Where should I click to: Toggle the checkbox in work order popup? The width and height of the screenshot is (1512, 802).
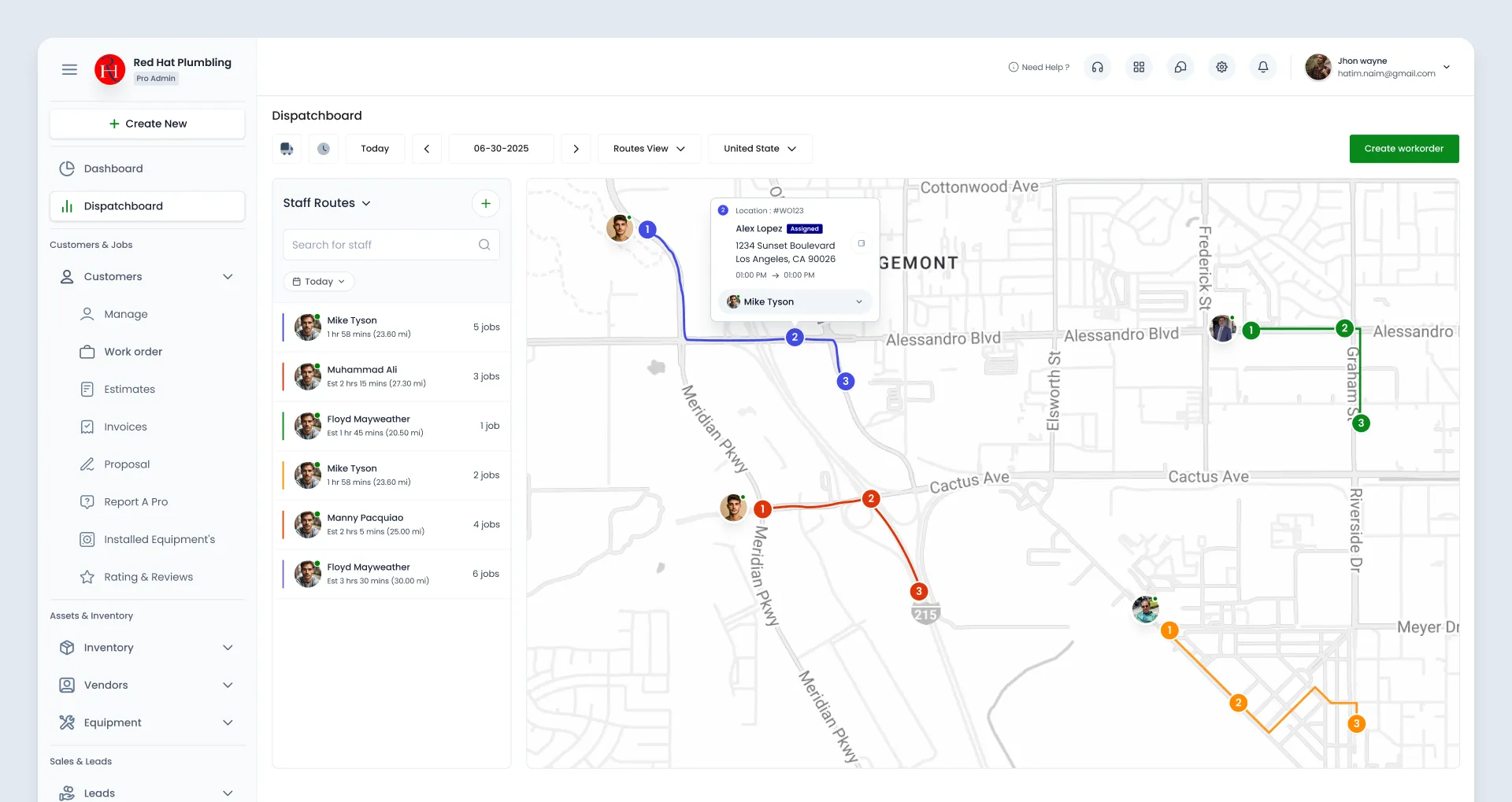[x=862, y=243]
